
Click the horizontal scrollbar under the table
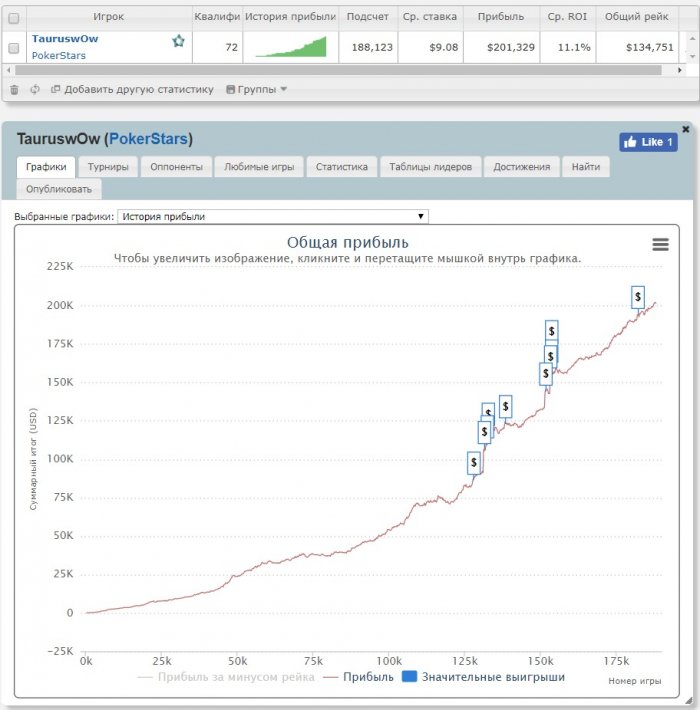[x=338, y=70]
